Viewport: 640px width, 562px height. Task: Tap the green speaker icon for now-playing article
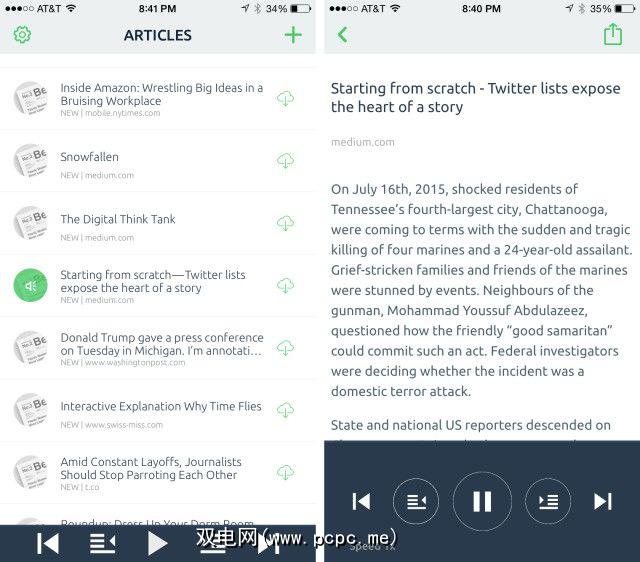click(x=31, y=285)
